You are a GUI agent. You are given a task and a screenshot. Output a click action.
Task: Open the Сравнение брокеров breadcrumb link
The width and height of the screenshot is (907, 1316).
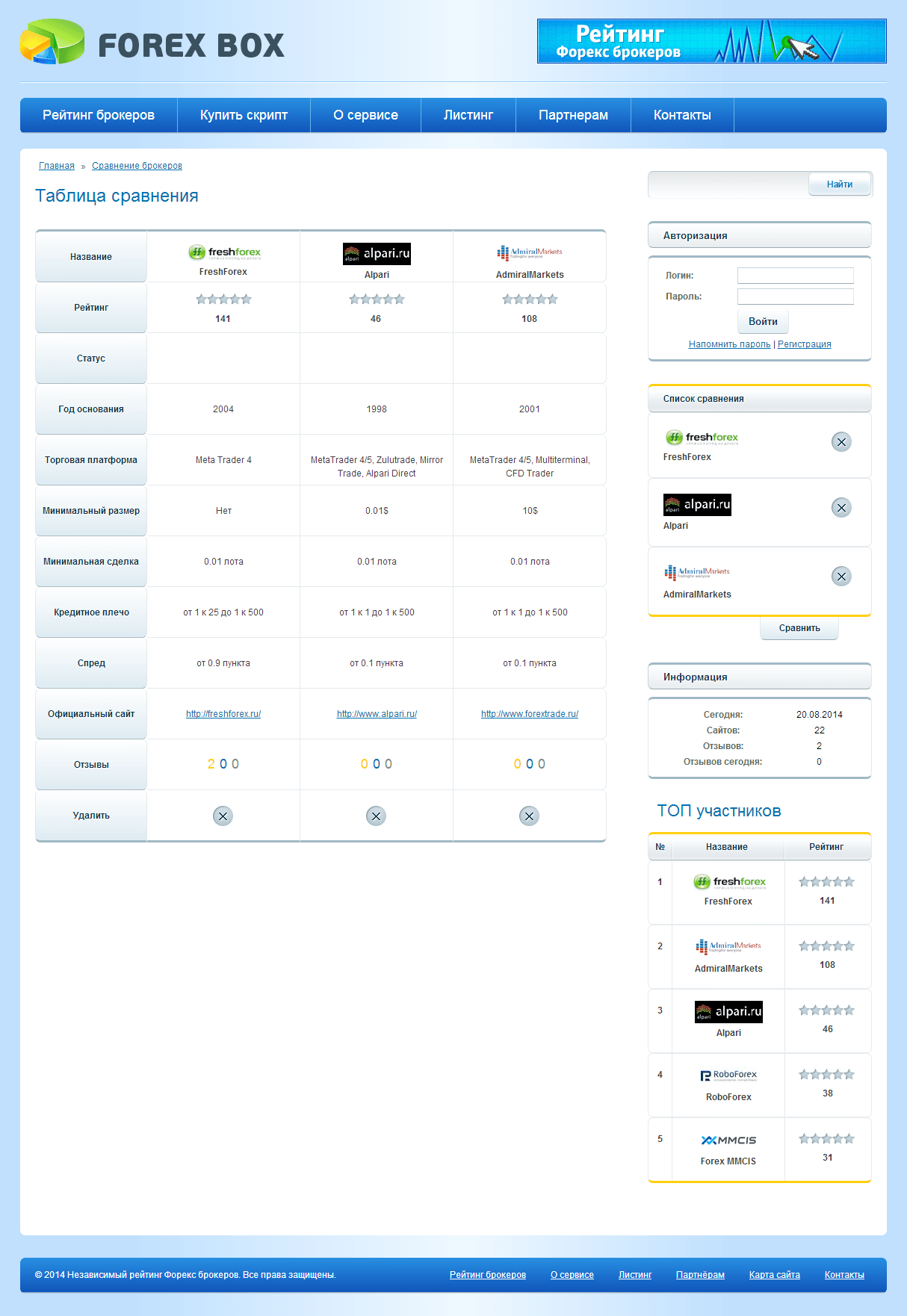tap(137, 166)
